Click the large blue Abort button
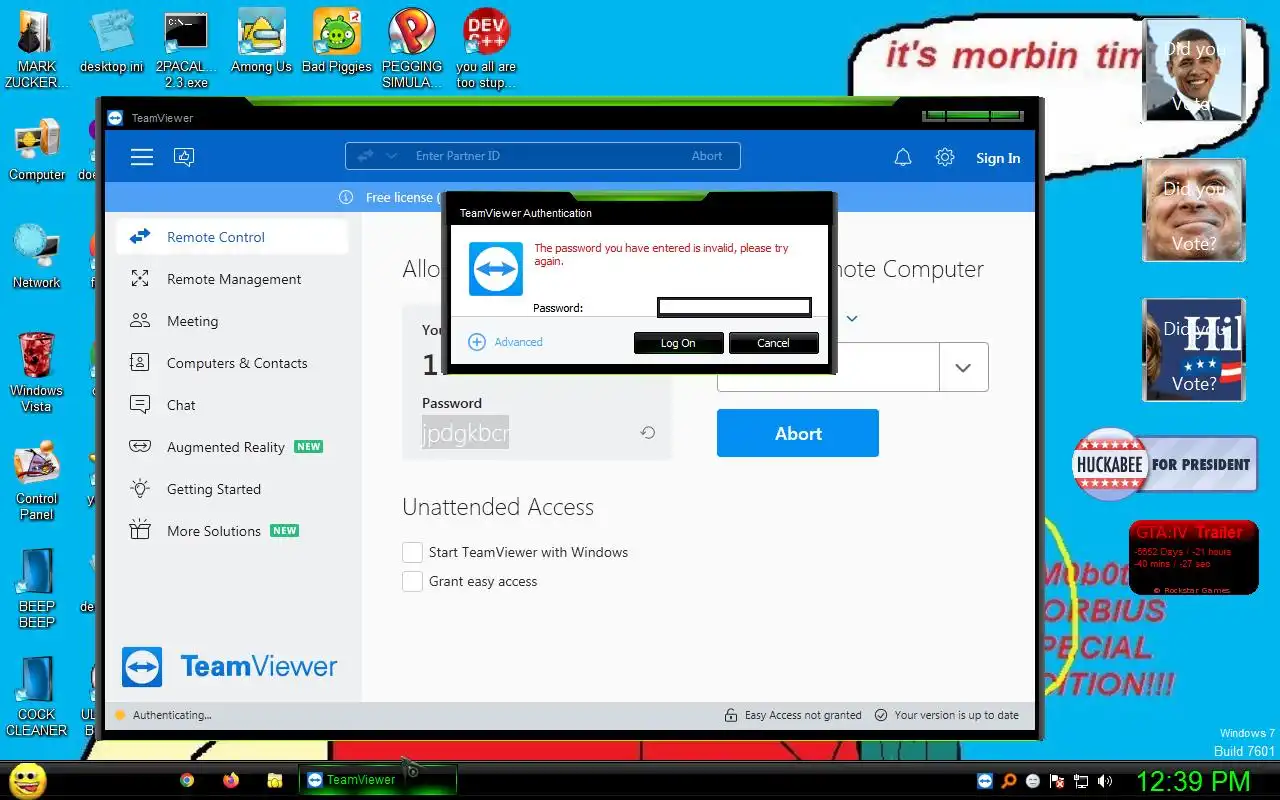Screen dimensions: 1280x800 (x=798, y=433)
